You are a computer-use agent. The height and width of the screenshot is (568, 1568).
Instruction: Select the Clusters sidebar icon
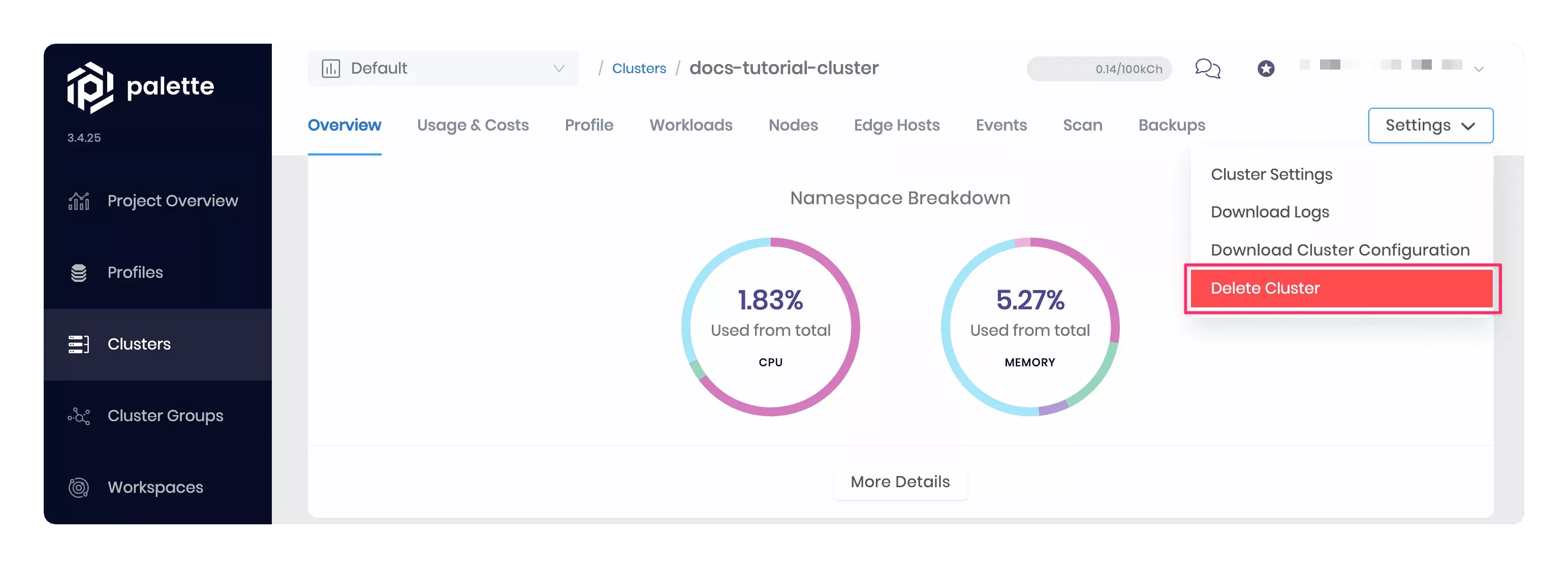79,344
